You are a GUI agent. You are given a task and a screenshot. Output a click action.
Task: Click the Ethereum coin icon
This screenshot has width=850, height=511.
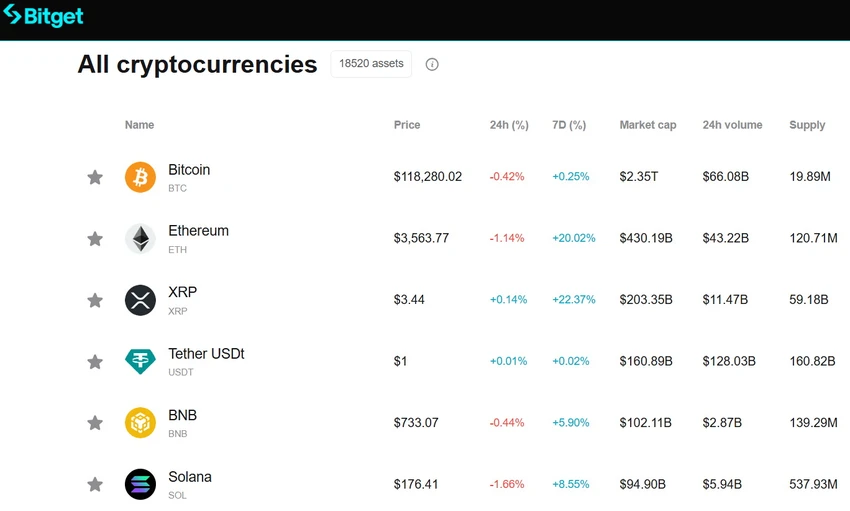tap(140, 238)
